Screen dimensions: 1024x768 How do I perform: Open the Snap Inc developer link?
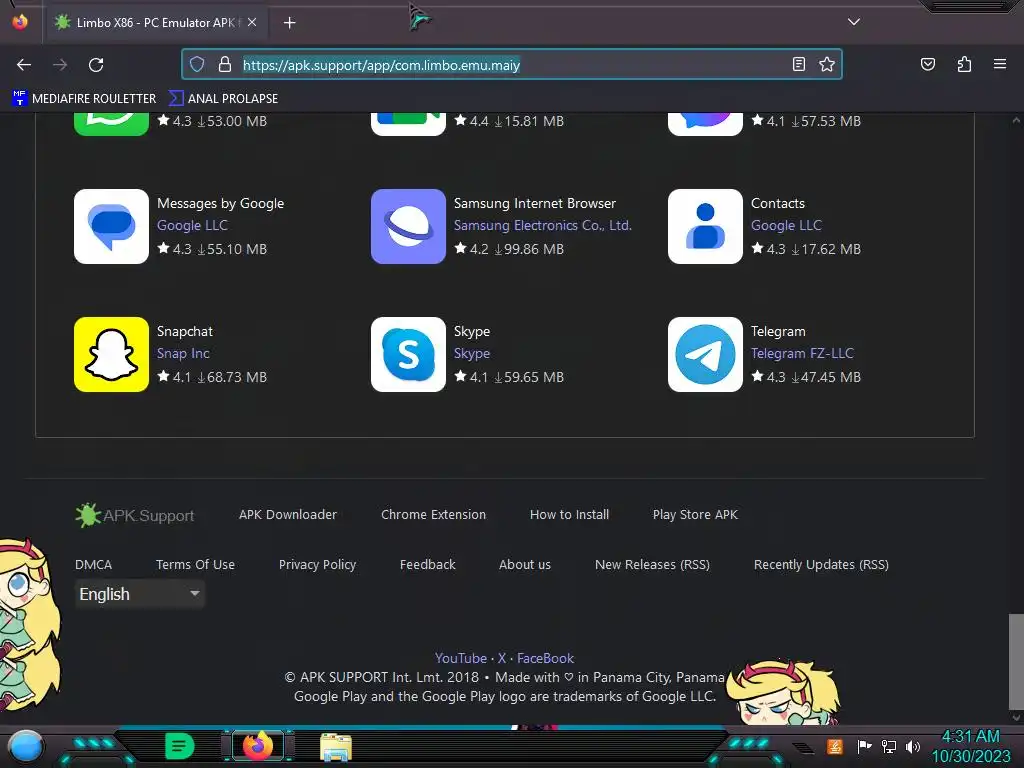[183, 353]
